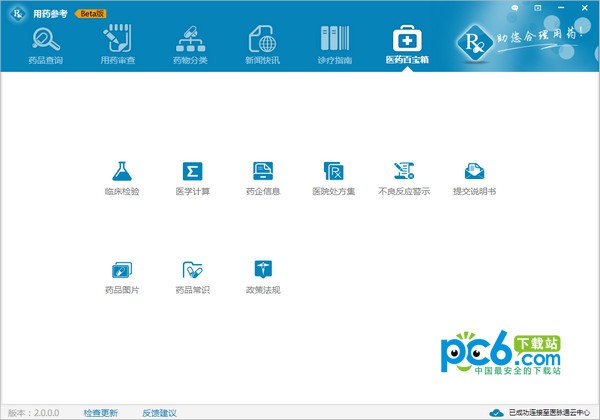Select the 医药百宝箱 medical kit icon

[x=407, y=38]
